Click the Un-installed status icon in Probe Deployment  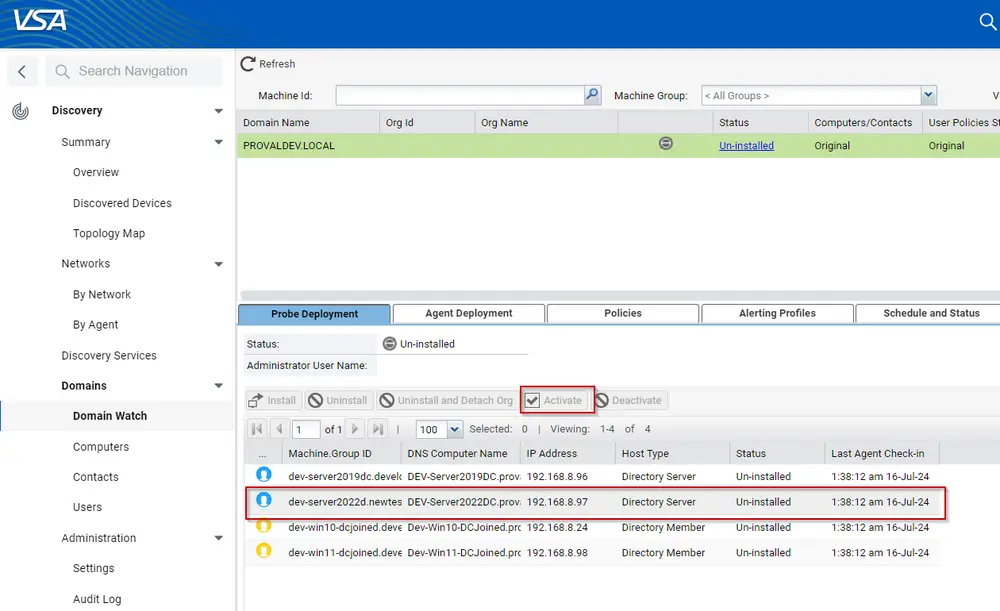coord(389,344)
